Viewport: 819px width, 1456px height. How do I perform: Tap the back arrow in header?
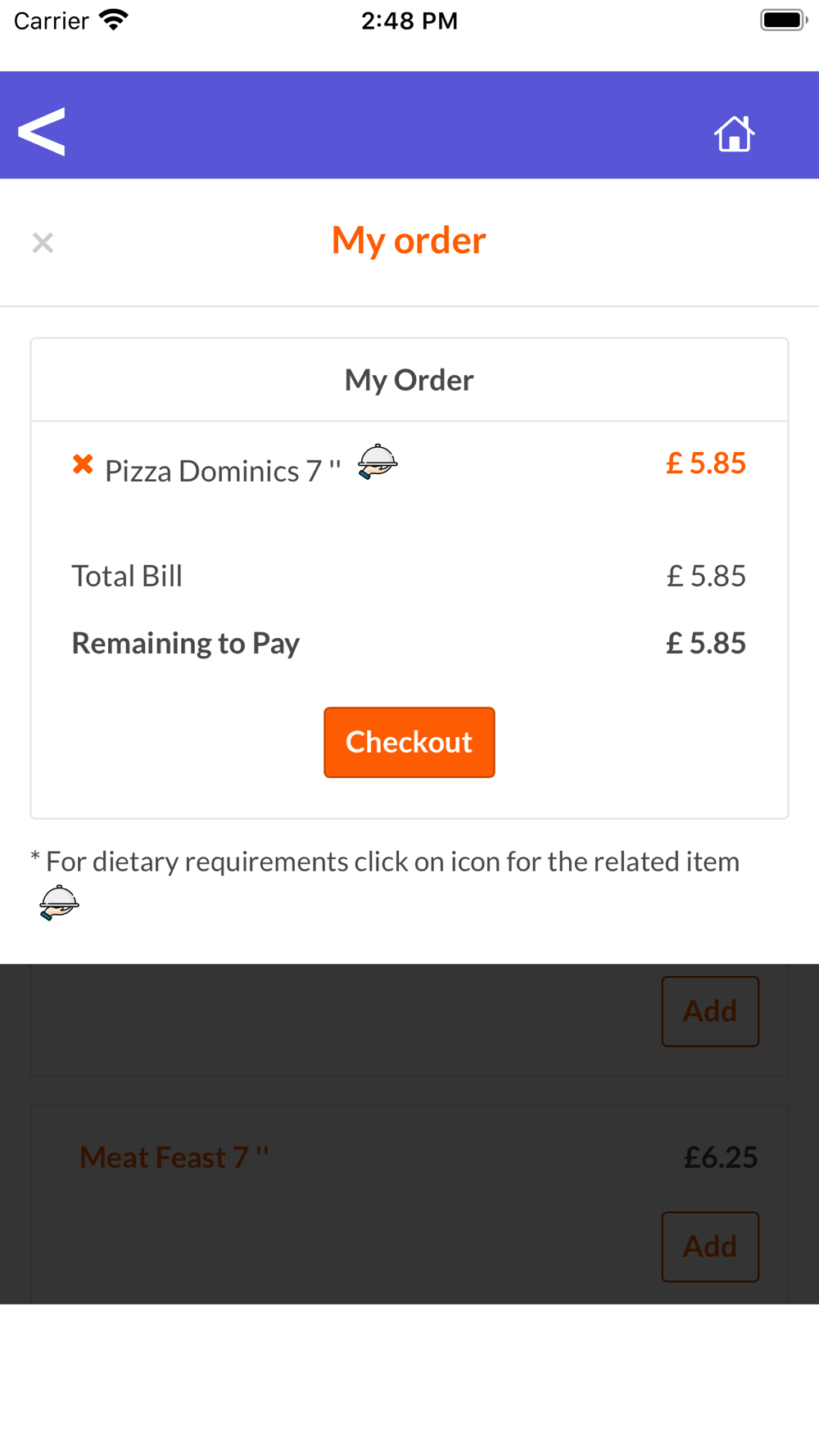(41, 131)
